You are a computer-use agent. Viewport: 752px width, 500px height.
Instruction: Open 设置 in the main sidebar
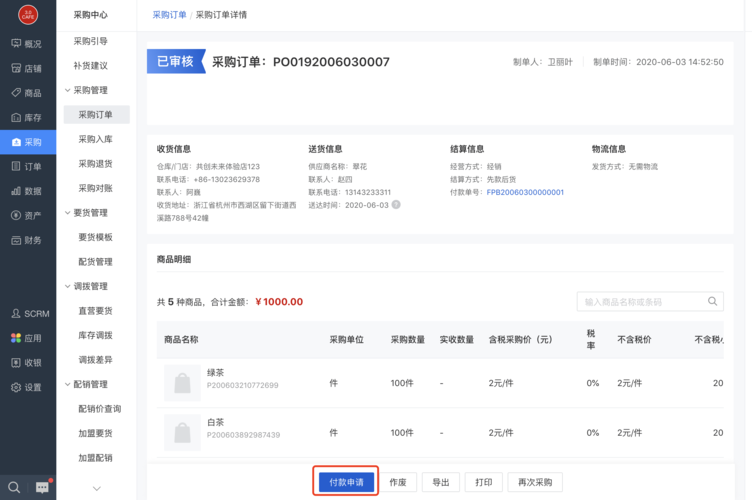(27, 387)
